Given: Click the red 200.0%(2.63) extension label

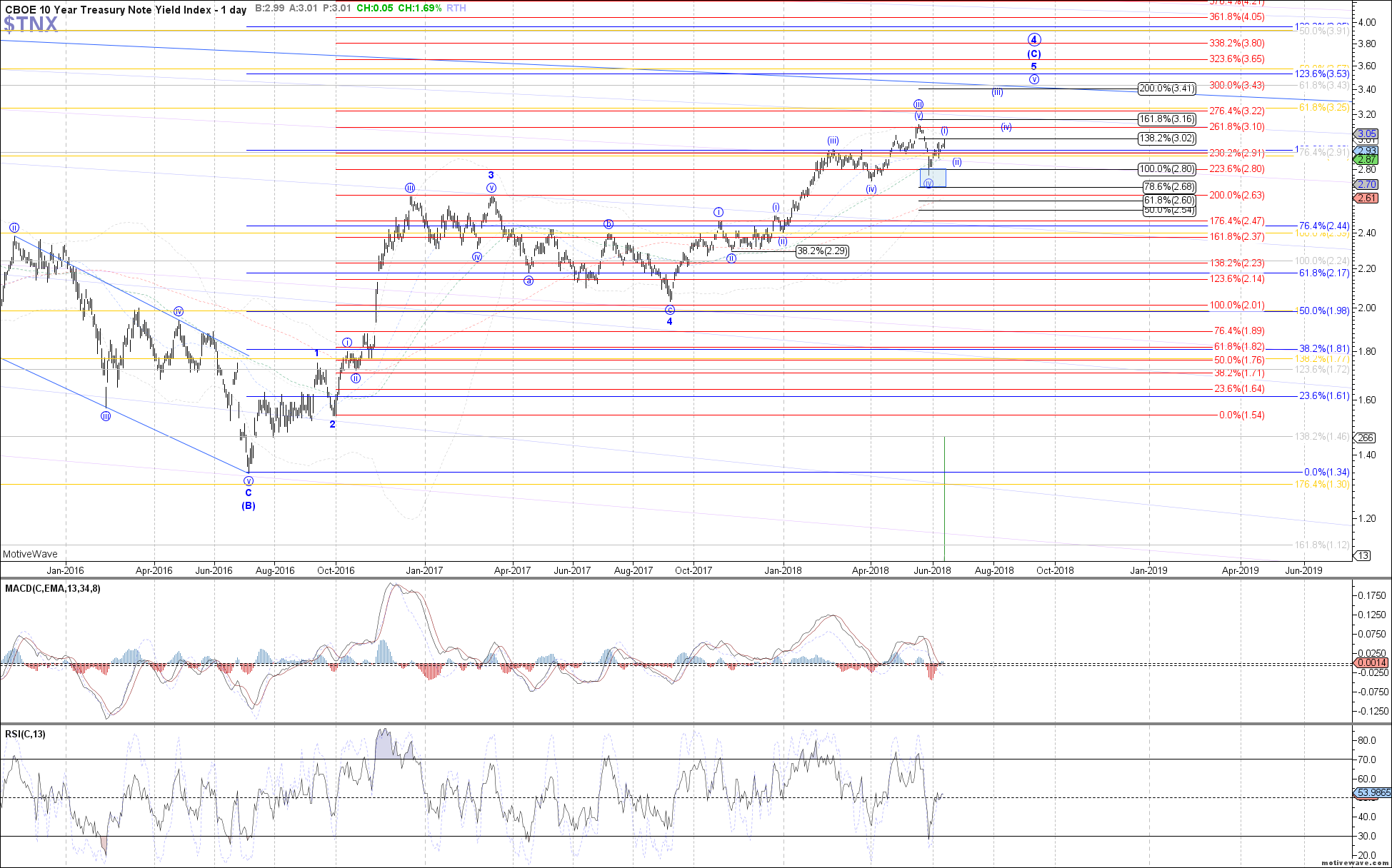Looking at the screenshot, I should pos(1236,195).
